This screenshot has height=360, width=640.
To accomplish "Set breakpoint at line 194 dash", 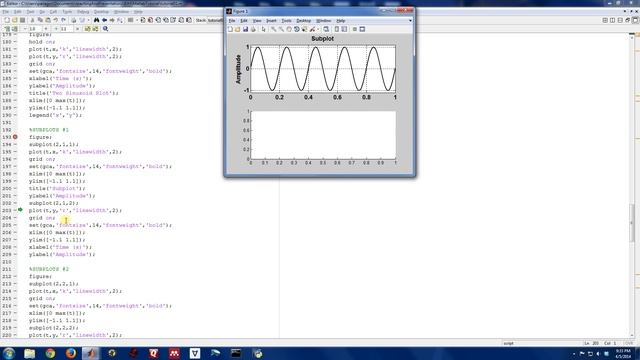I will coord(15,144).
